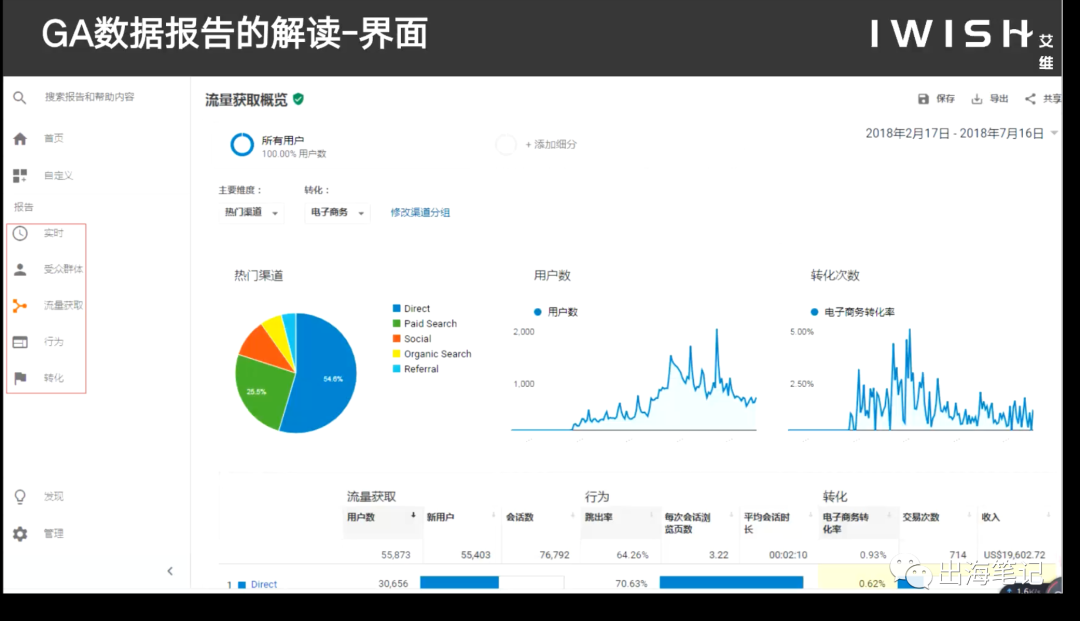Open the 电子商务 conversion dropdown
Image resolution: width=1080 pixels, height=621 pixels.
click(x=337, y=212)
